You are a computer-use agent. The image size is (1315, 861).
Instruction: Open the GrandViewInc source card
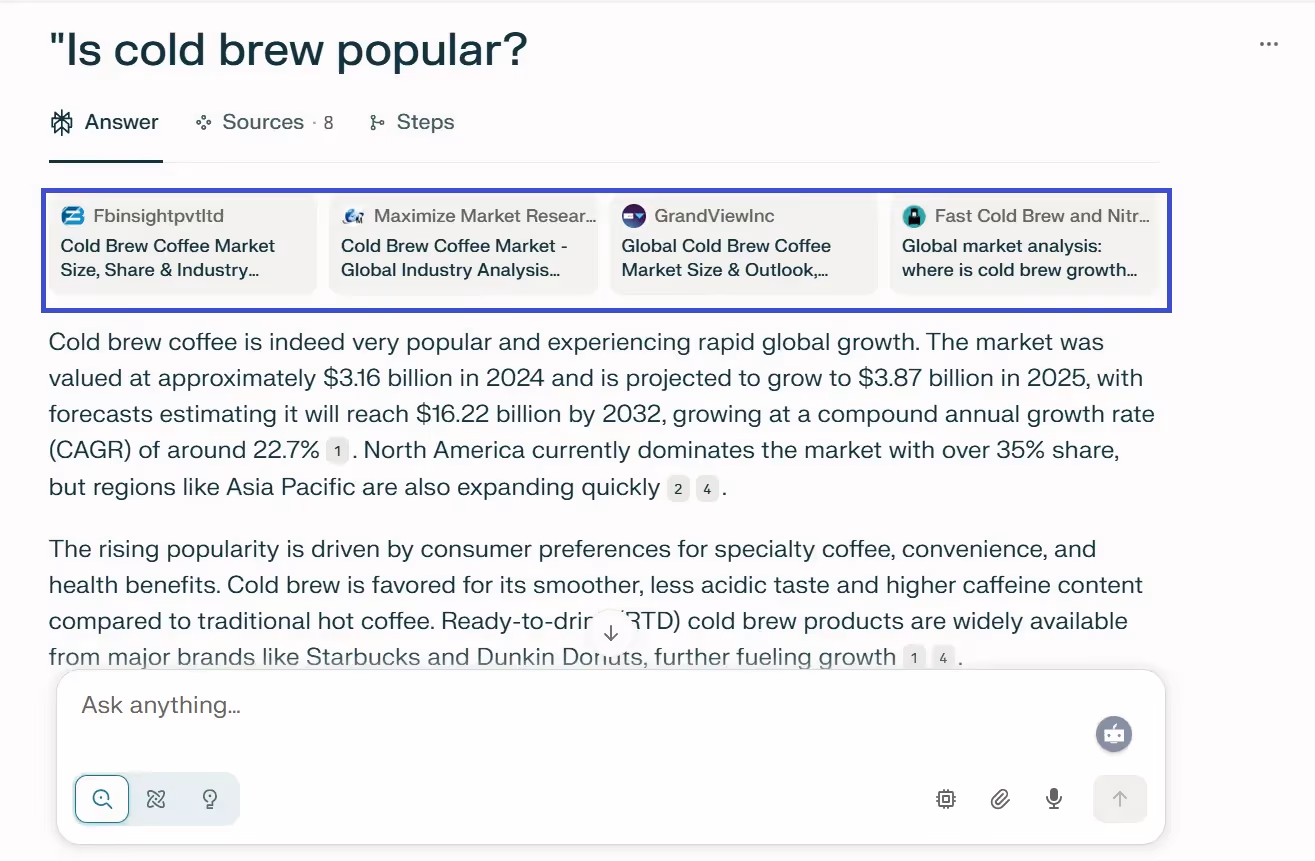tap(743, 245)
